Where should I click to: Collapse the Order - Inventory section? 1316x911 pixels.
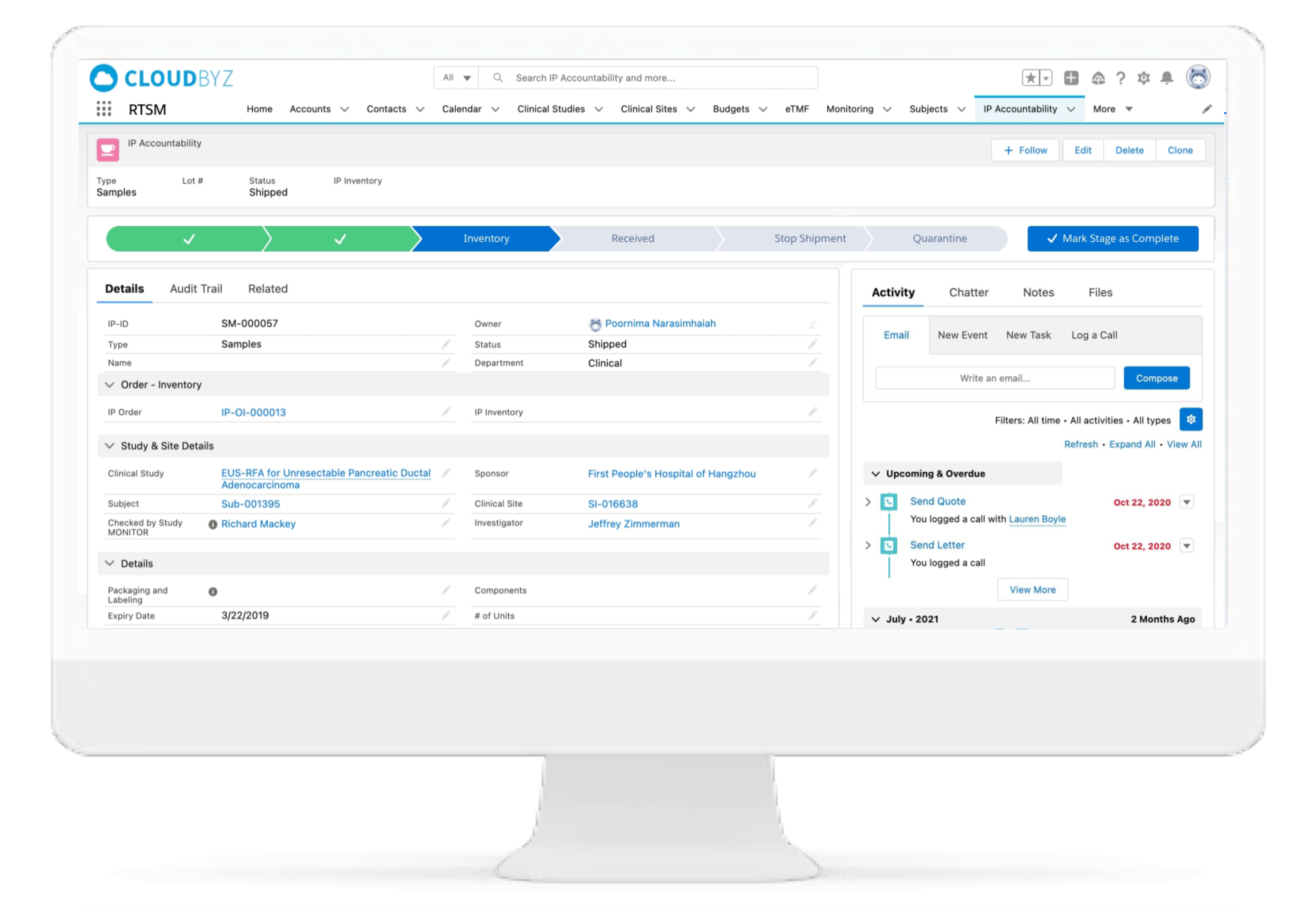[110, 385]
